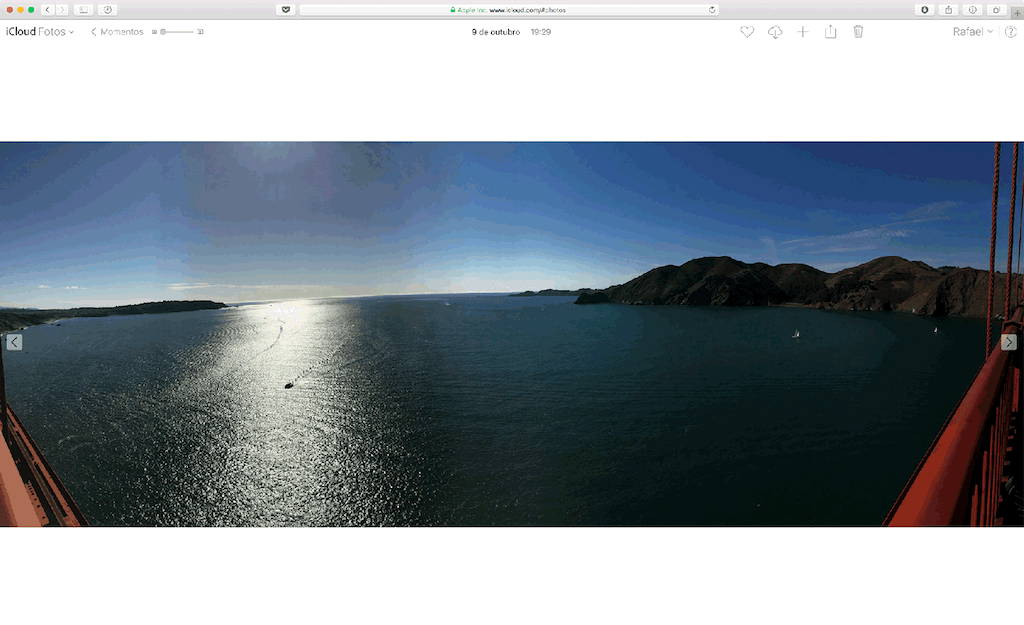Share the photo using share icon
1024x625 pixels.
click(831, 31)
